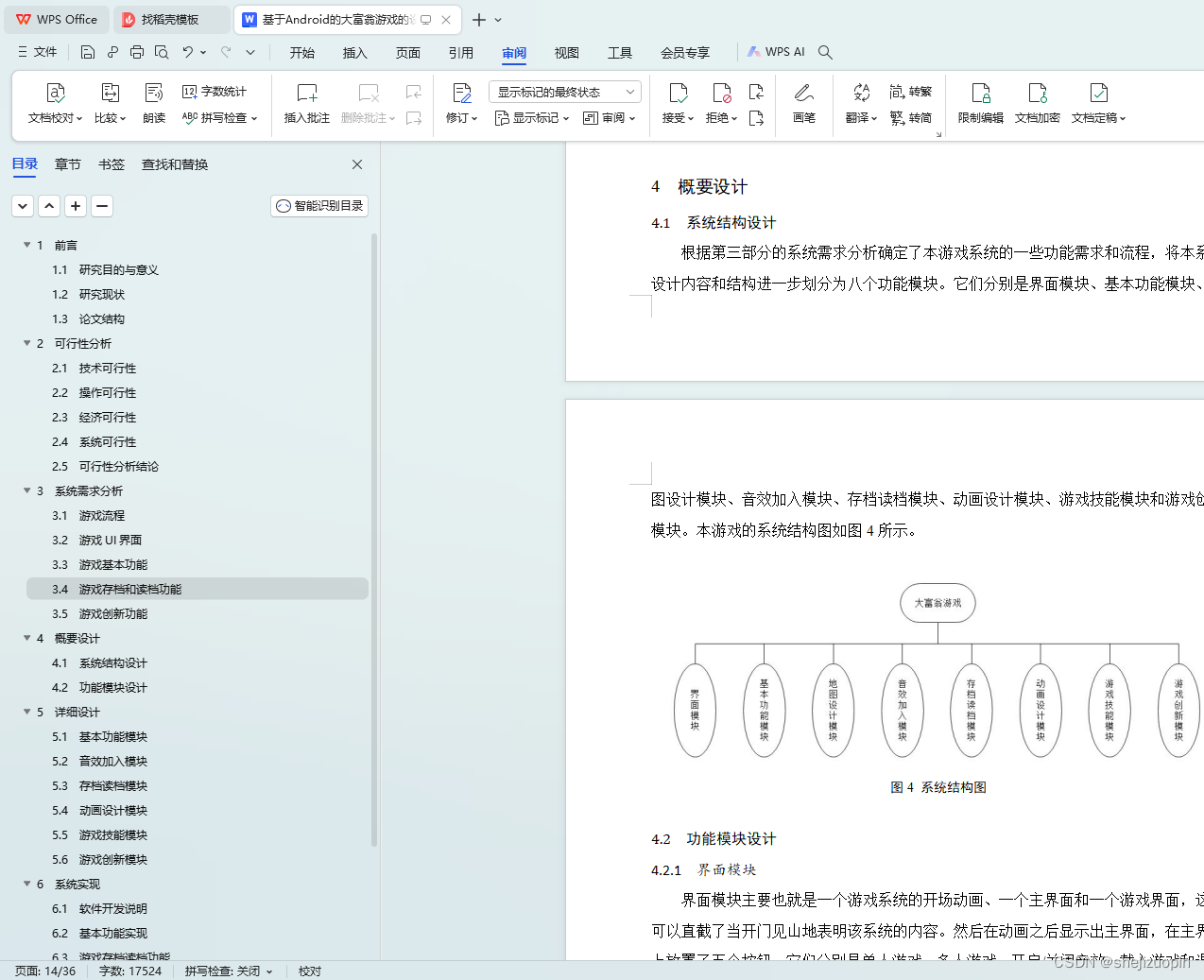Viewport: 1204px width, 980px height.
Task: Click 页面: 14/36 in status bar
Action: tap(44, 971)
